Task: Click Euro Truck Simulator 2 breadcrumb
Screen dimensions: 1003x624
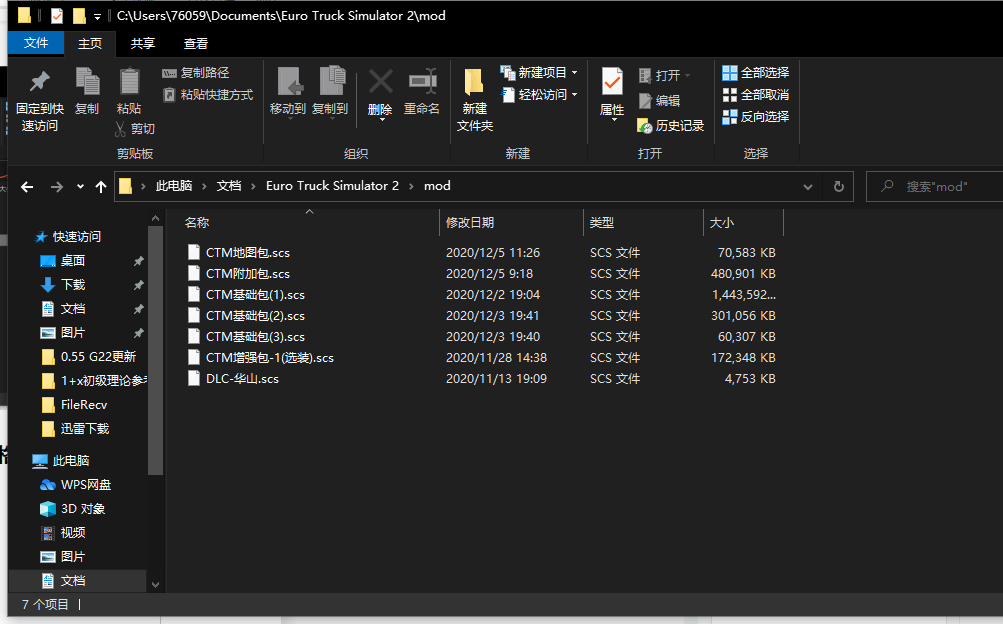Action: [x=332, y=186]
